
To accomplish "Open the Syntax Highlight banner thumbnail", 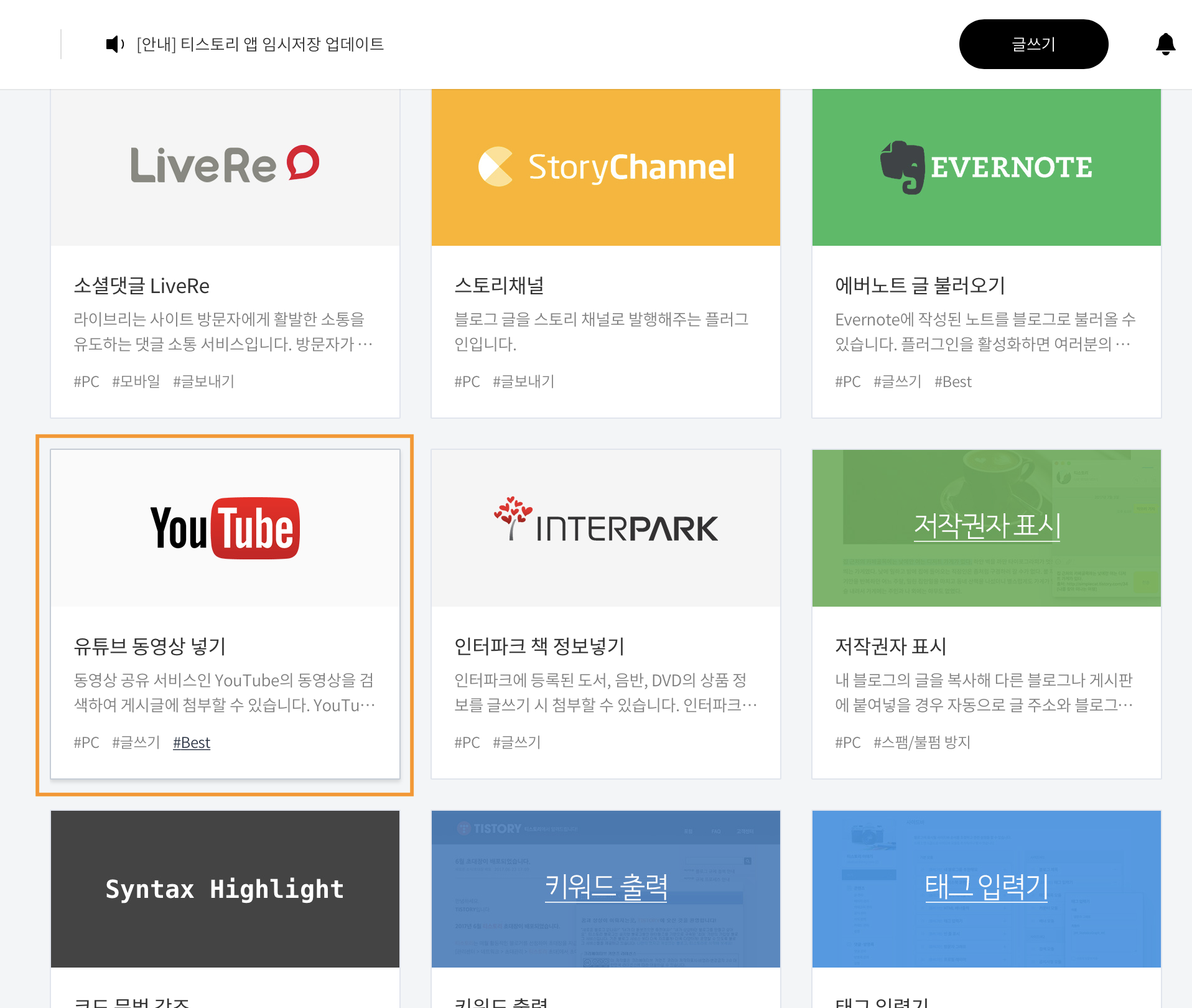I will 225,889.
